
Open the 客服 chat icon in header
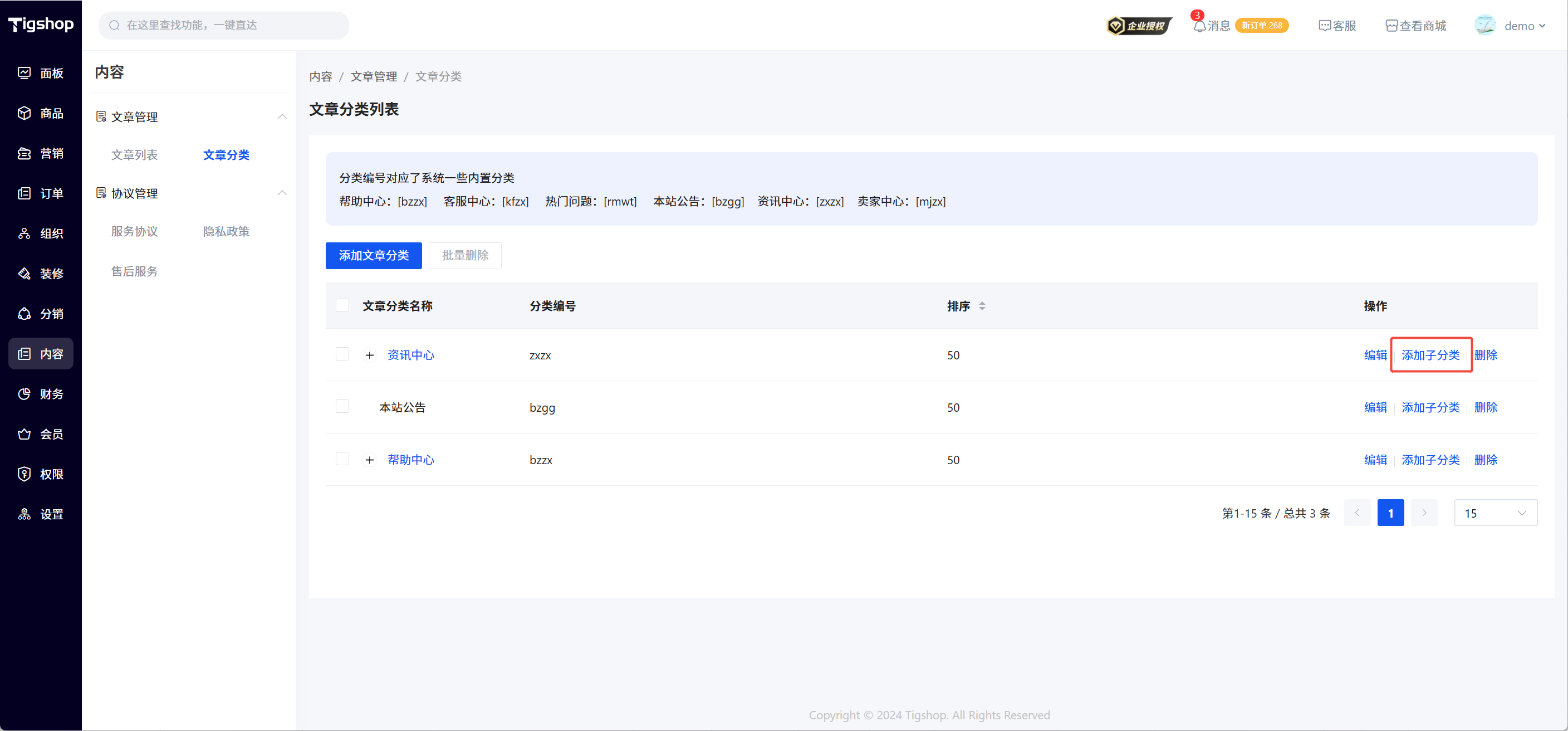tap(1325, 26)
